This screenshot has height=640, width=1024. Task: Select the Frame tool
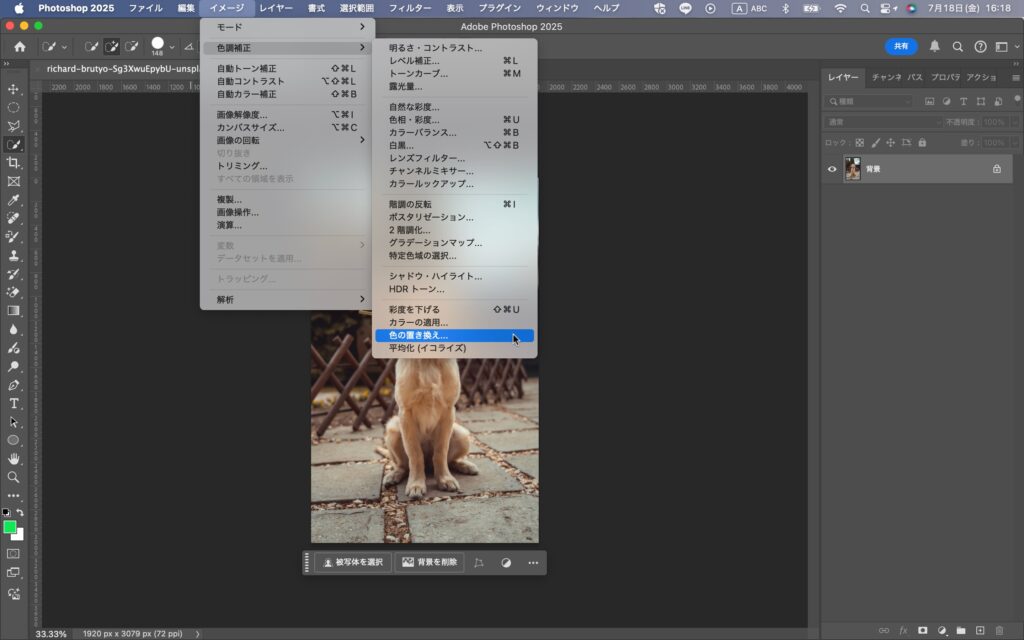[13, 182]
